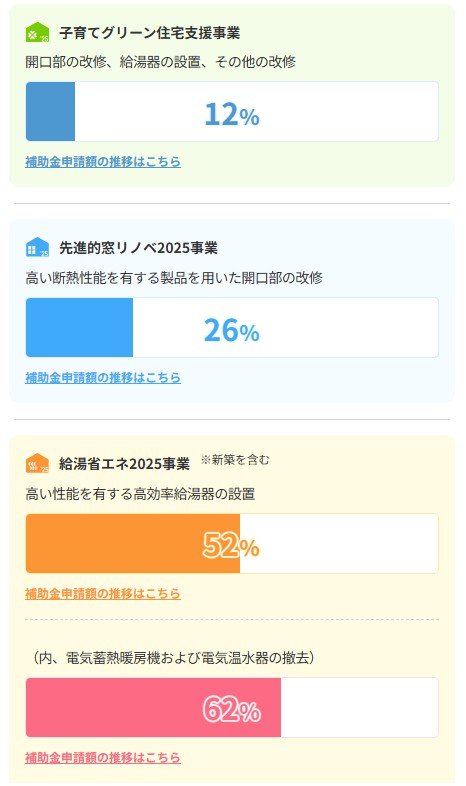Click the ※新築を含む note
Screen dimensions: 466x786
235,460
